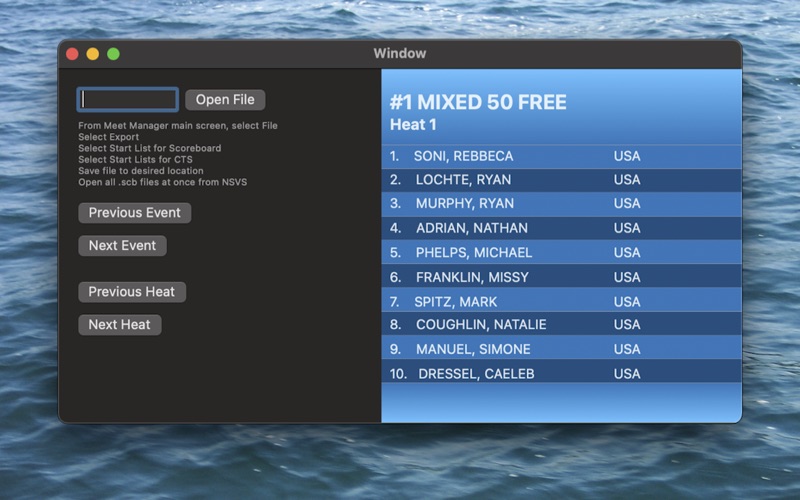Go to Previous Event
The height and width of the screenshot is (500, 800).
pos(135,213)
